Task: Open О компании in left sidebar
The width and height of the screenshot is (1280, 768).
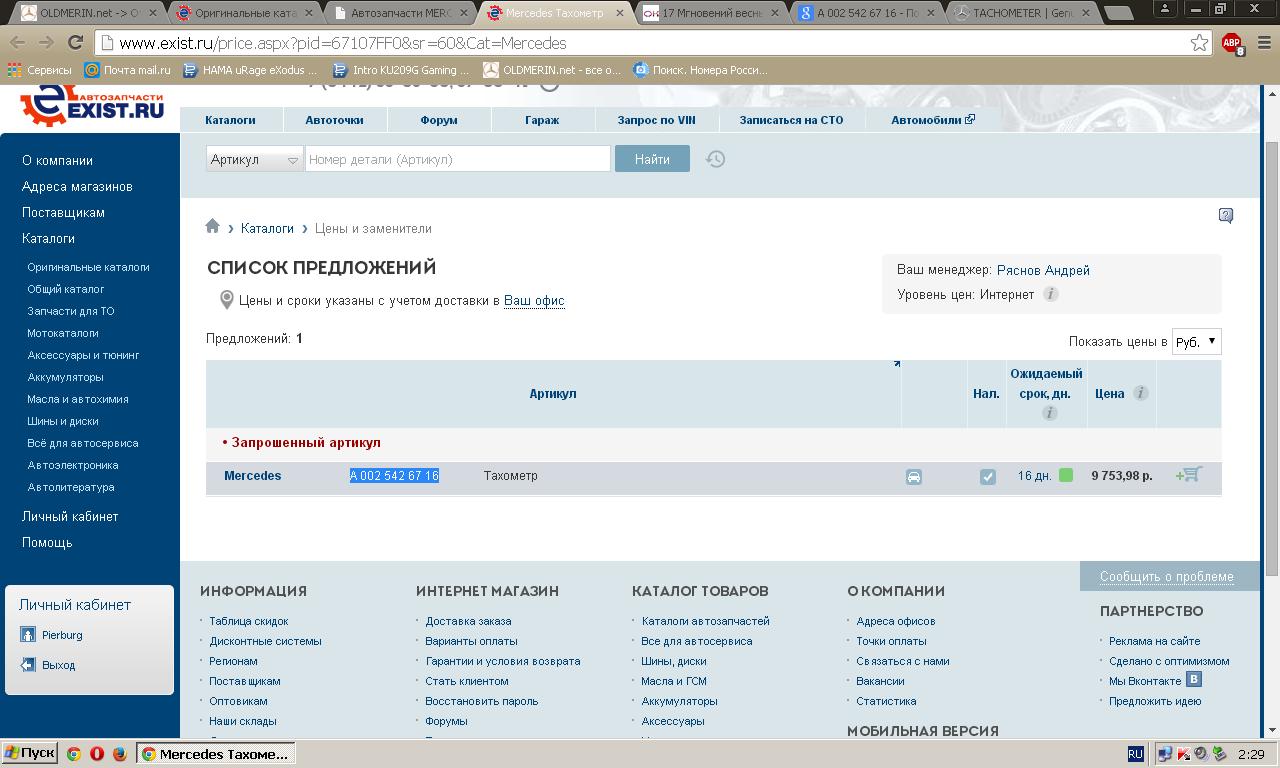Action: click(57, 160)
